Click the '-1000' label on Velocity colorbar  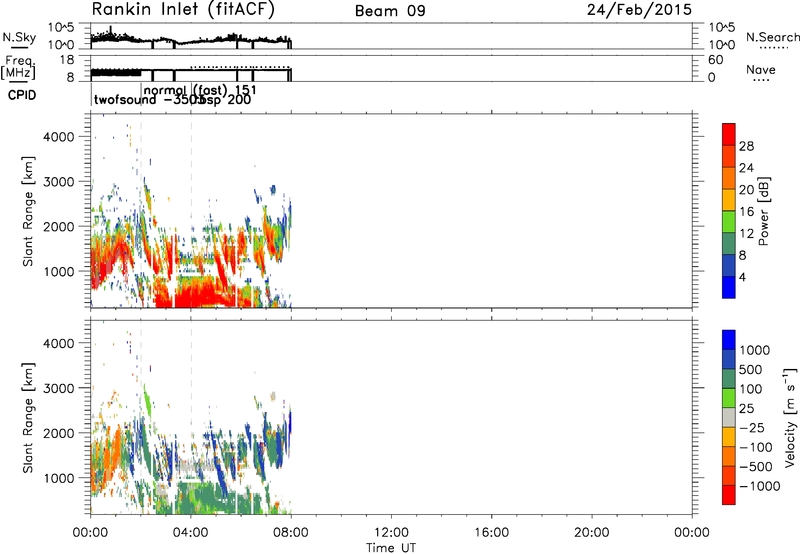[759, 486]
